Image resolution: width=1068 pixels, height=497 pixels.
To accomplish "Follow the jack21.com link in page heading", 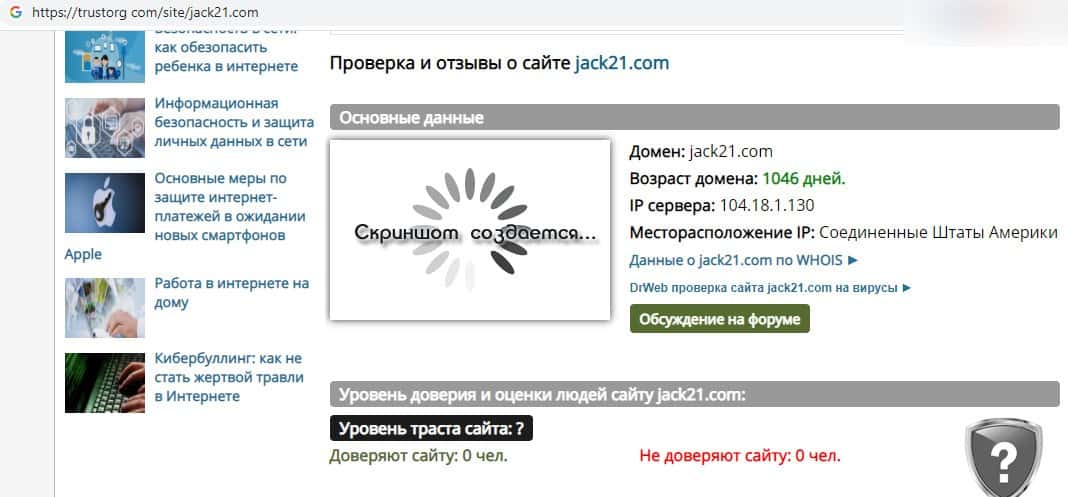I will pos(622,63).
